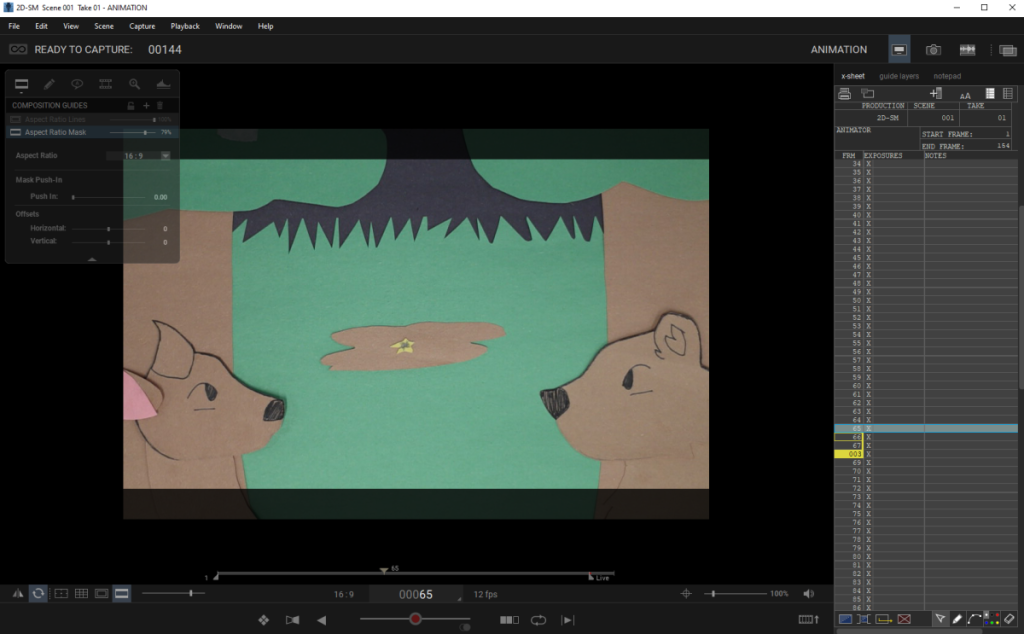Viewport: 1024px width, 634px height.
Task: Select the magnifier zoom tool
Action: [x=135, y=84]
